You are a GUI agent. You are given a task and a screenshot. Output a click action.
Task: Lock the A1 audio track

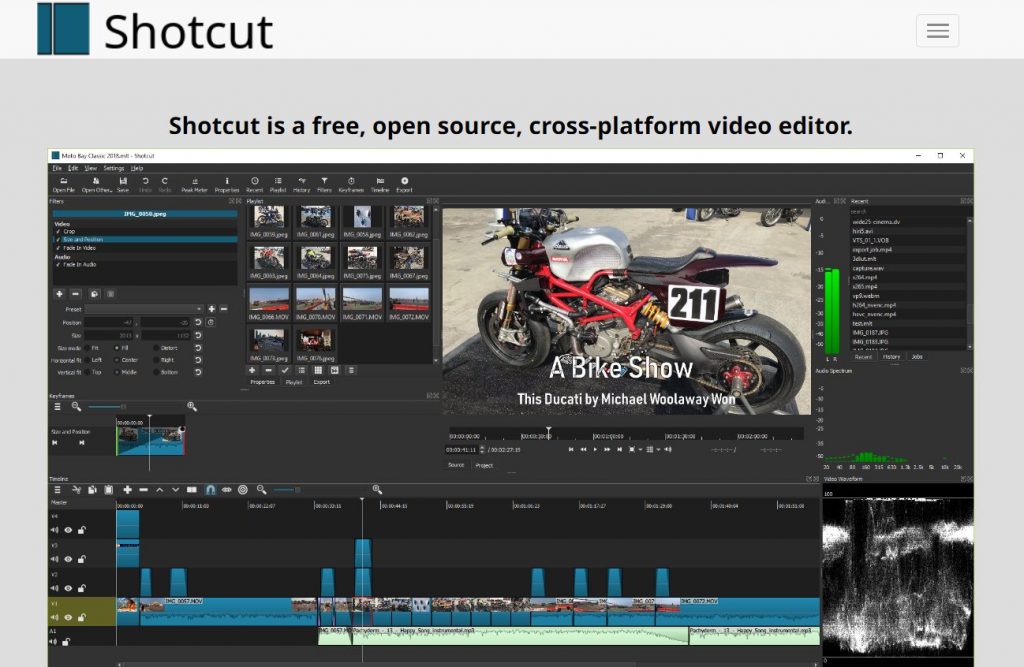click(66, 642)
